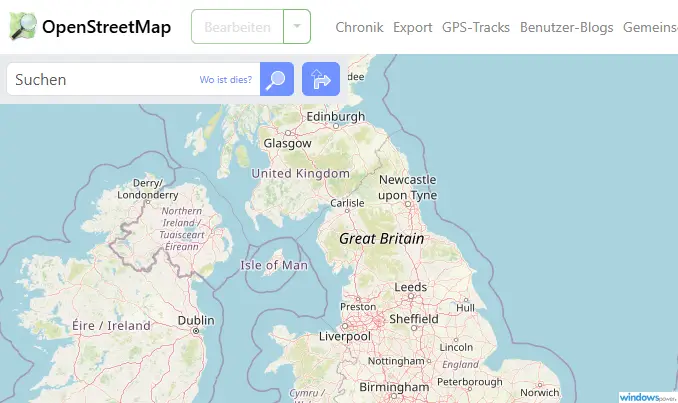Click the Liverpool label on the map
678x403 pixels.
point(345,336)
